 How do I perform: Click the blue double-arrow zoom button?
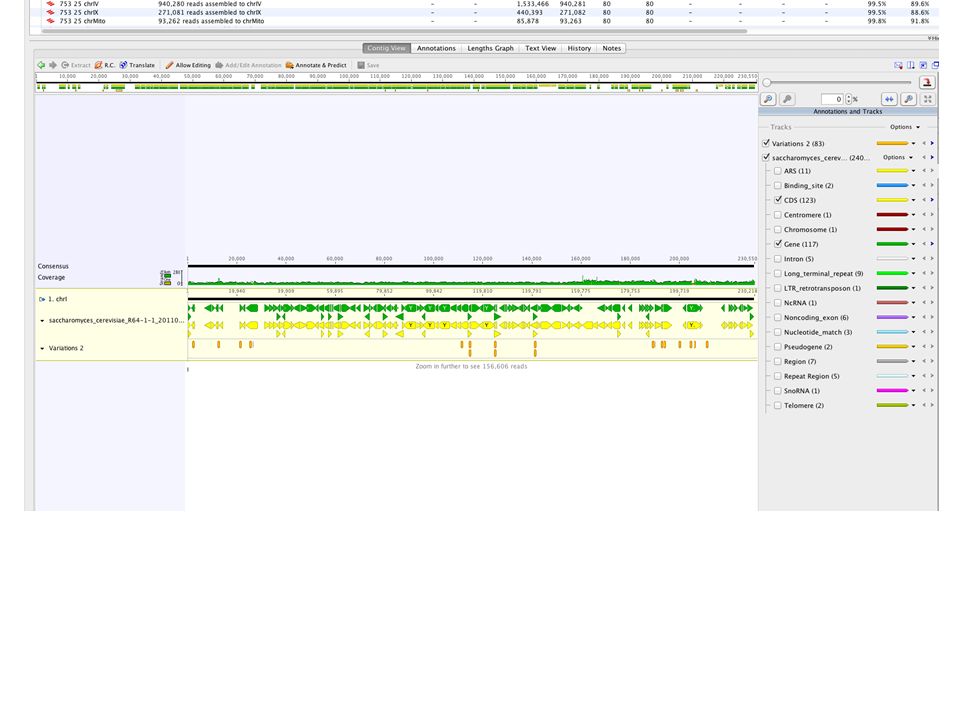click(x=889, y=99)
